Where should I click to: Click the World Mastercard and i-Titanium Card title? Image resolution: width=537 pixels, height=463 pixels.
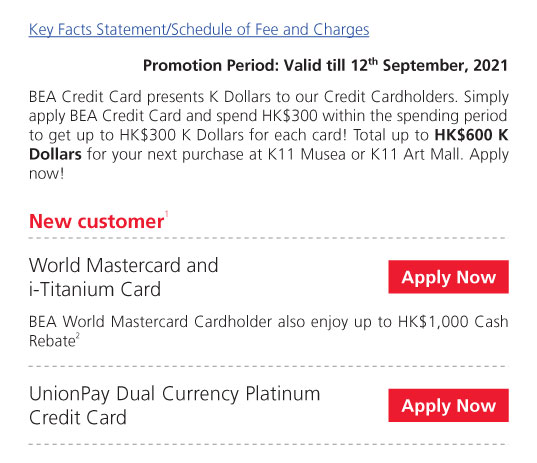click(123, 277)
